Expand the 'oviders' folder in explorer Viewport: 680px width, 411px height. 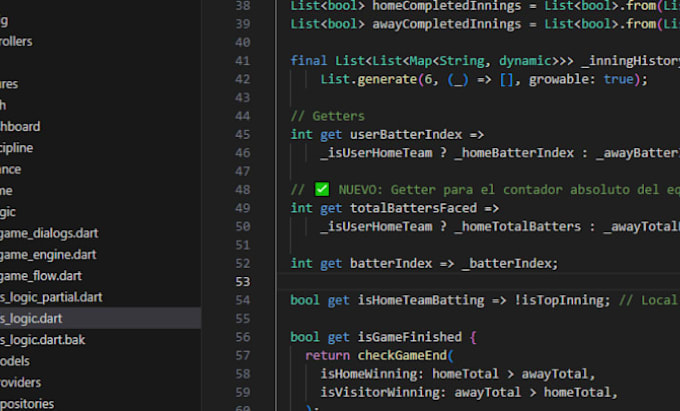pyautogui.click(x=20, y=382)
